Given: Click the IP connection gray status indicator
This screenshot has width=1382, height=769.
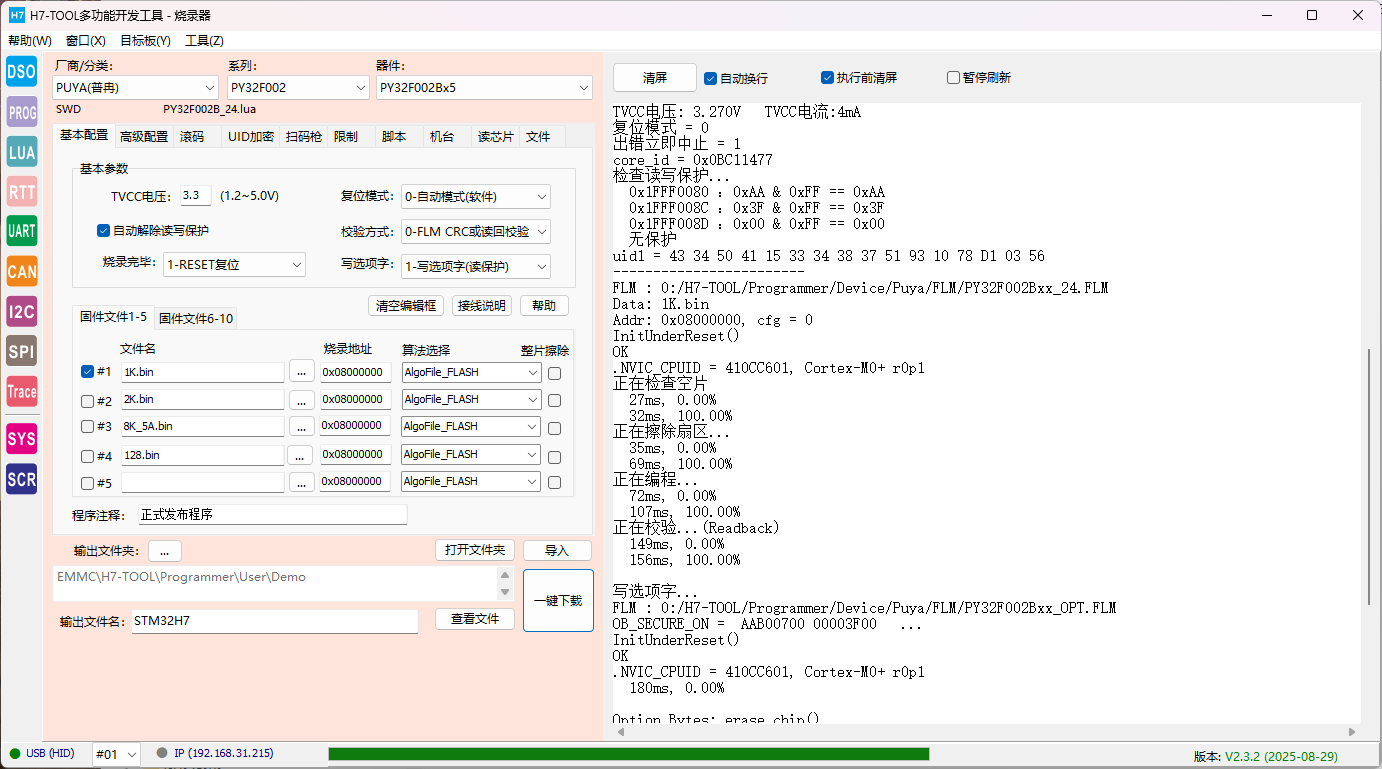Looking at the screenshot, I should pyautogui.click(x=162, y=753).
